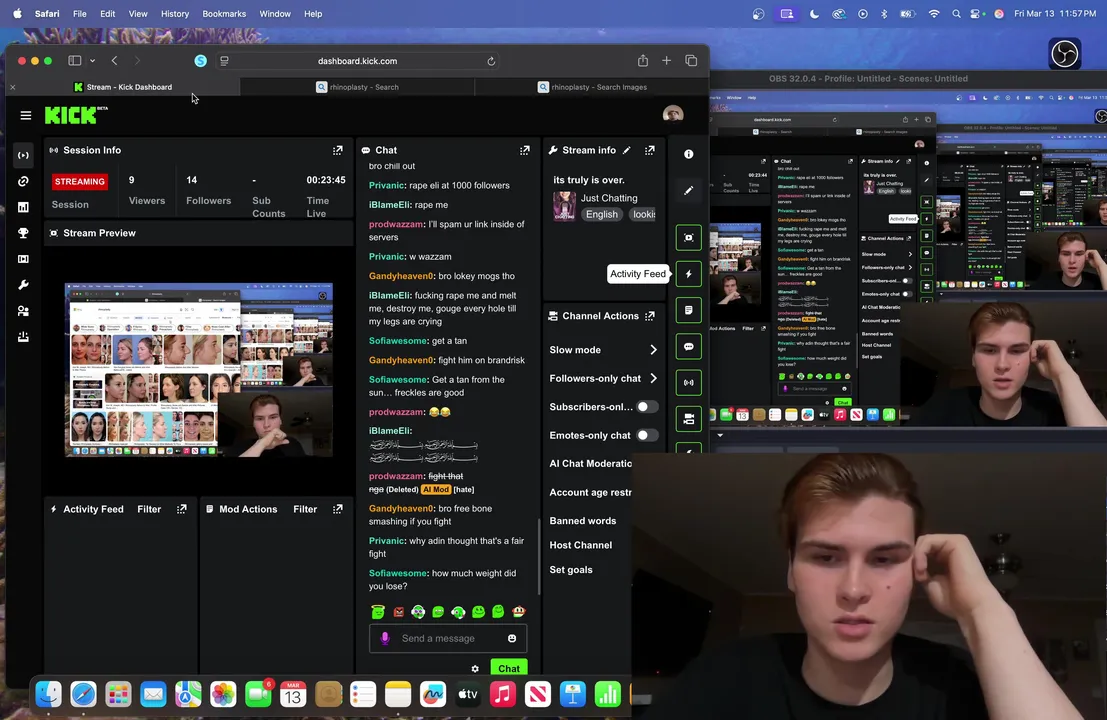The image size is (1107, 720).
Task: Open Mod Actions Filter
Action: tap(305, 509)
